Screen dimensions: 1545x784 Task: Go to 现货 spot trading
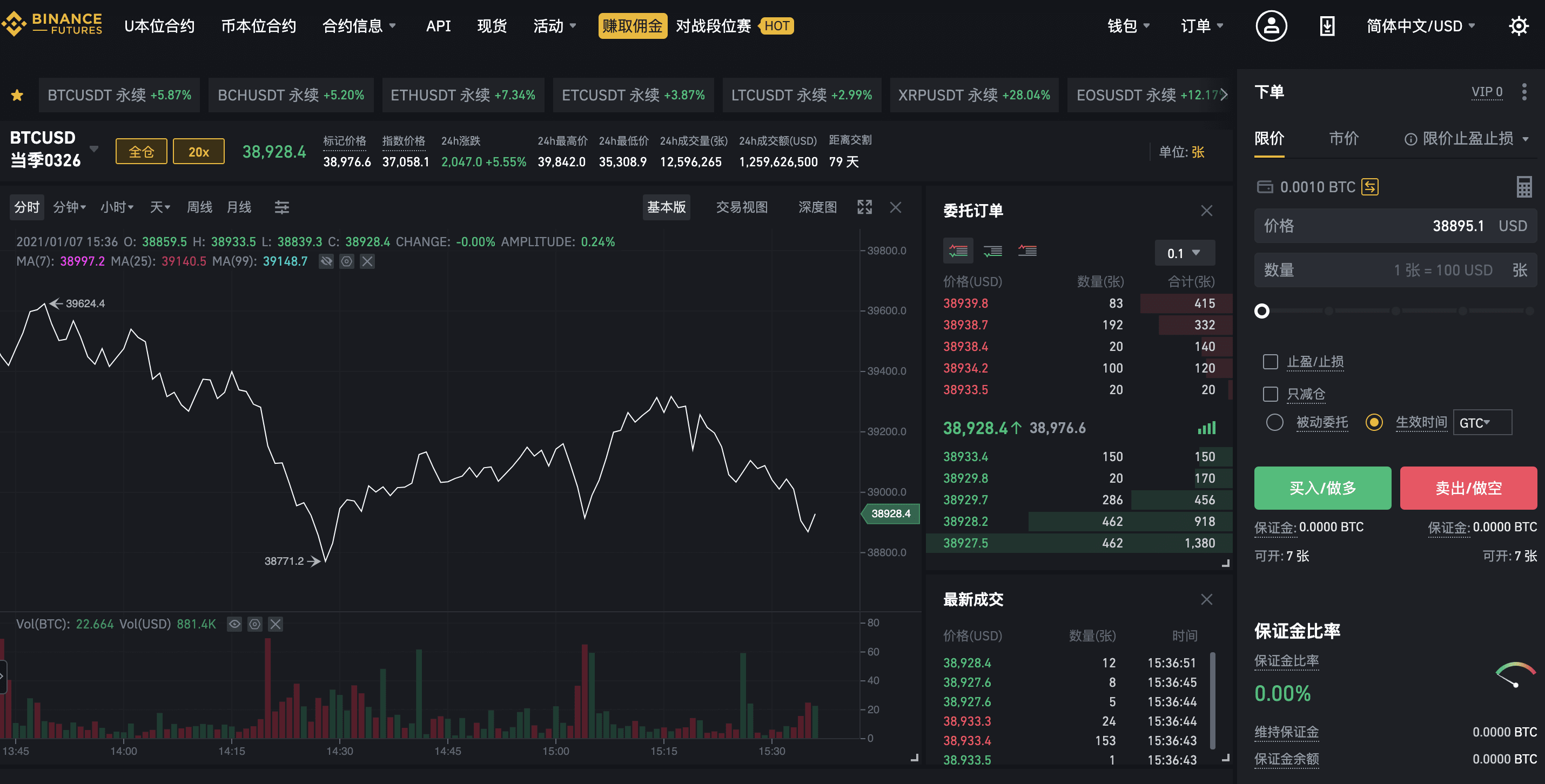point(492,26)
